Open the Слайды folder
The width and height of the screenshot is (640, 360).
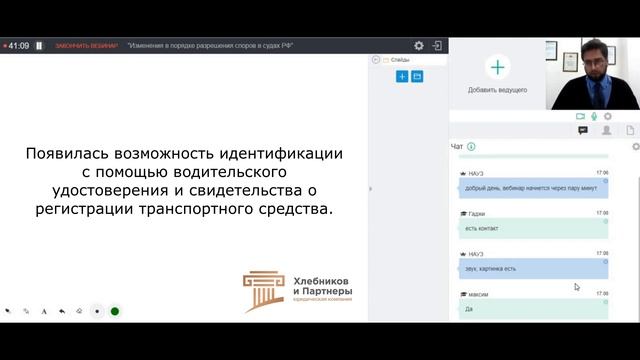point(396,60)
